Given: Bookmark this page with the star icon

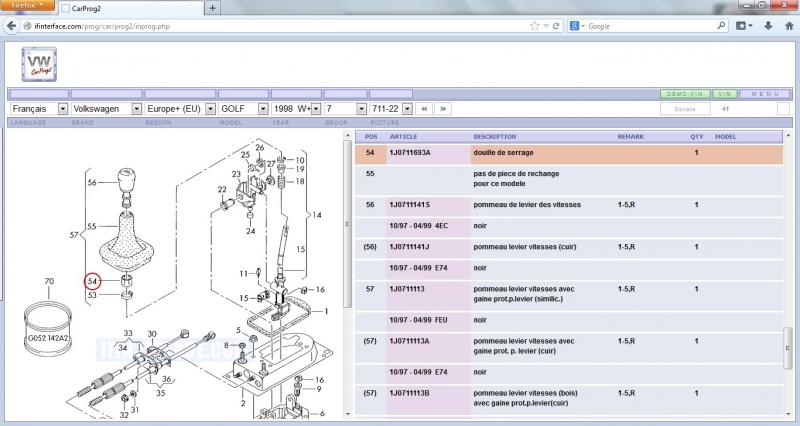Looking at the screenshot, I should click(x=534, y=26).
